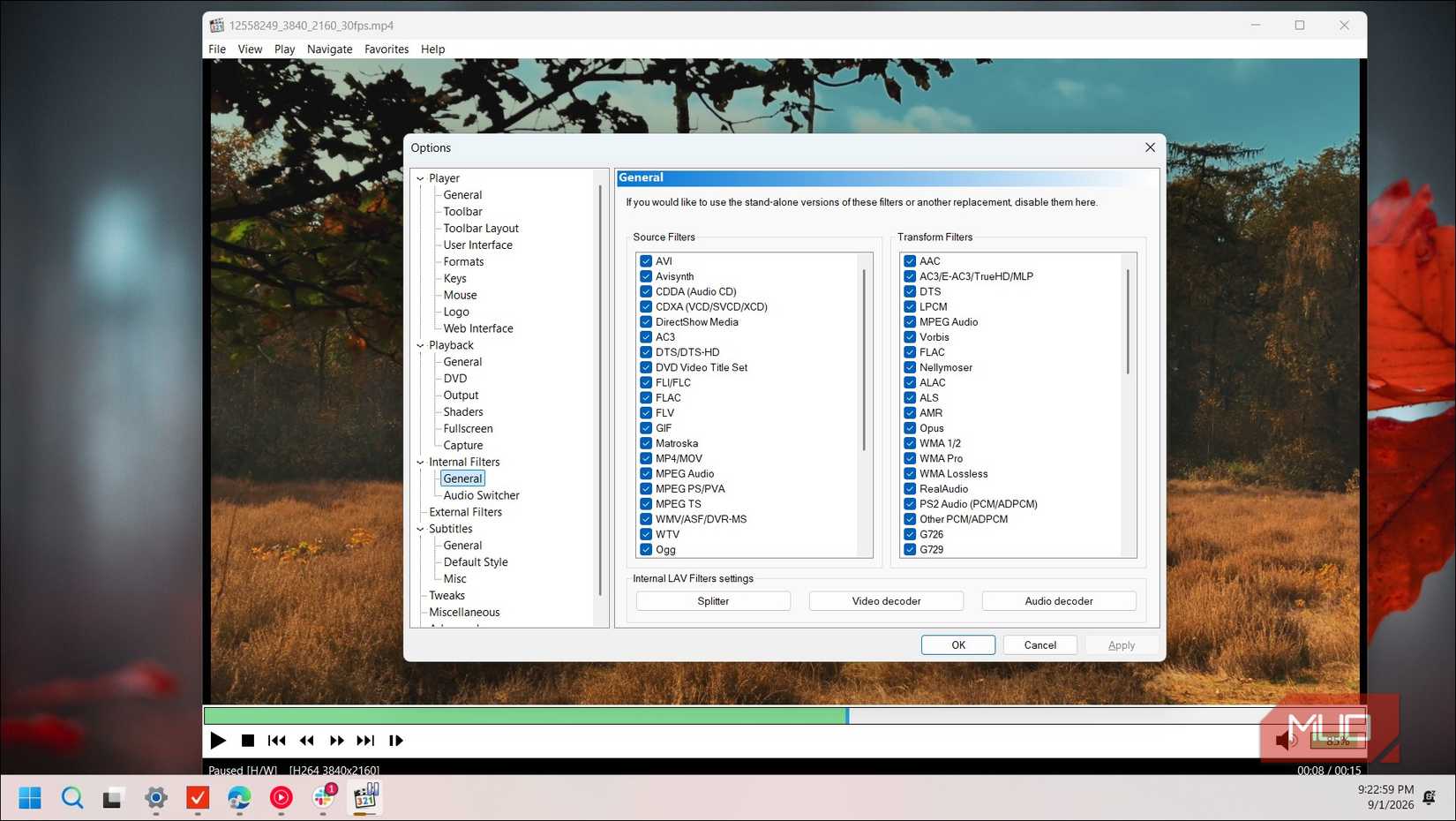Uncheck the Avisynth source filter
Viewport: 1456px width, 821px height.
646,276
